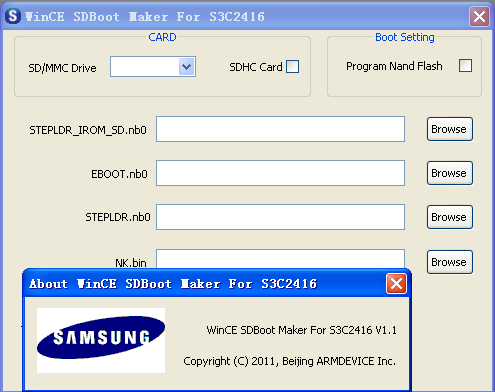495x392 pixels.
Task: Click the Samsung logo in About dialog
Action: (101, 340)
